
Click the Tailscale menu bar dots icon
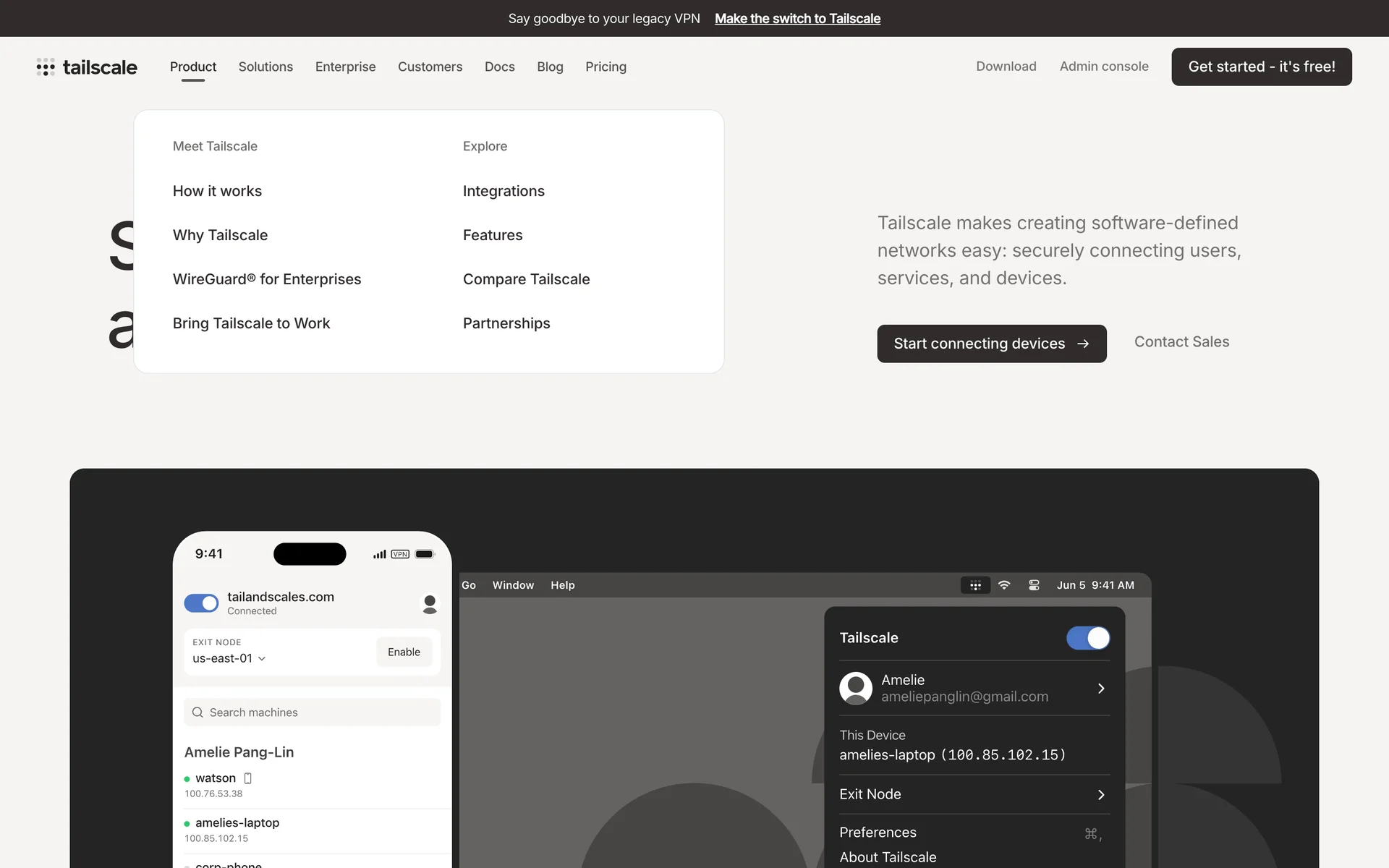(975, 585)
